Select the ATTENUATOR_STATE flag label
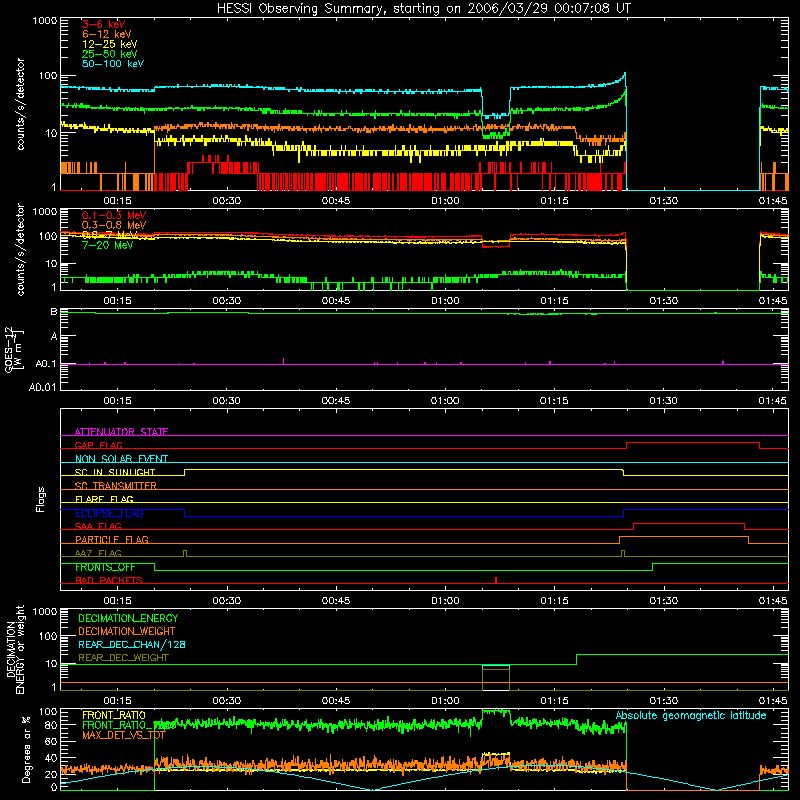 [121, 432]
